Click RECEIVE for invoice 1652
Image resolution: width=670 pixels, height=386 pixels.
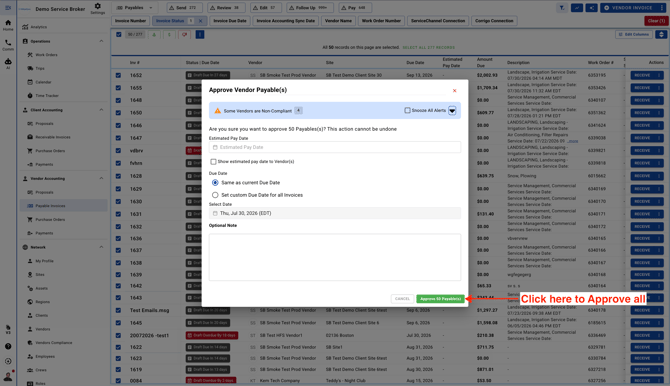pyautogui.click(x=642, y=75)
